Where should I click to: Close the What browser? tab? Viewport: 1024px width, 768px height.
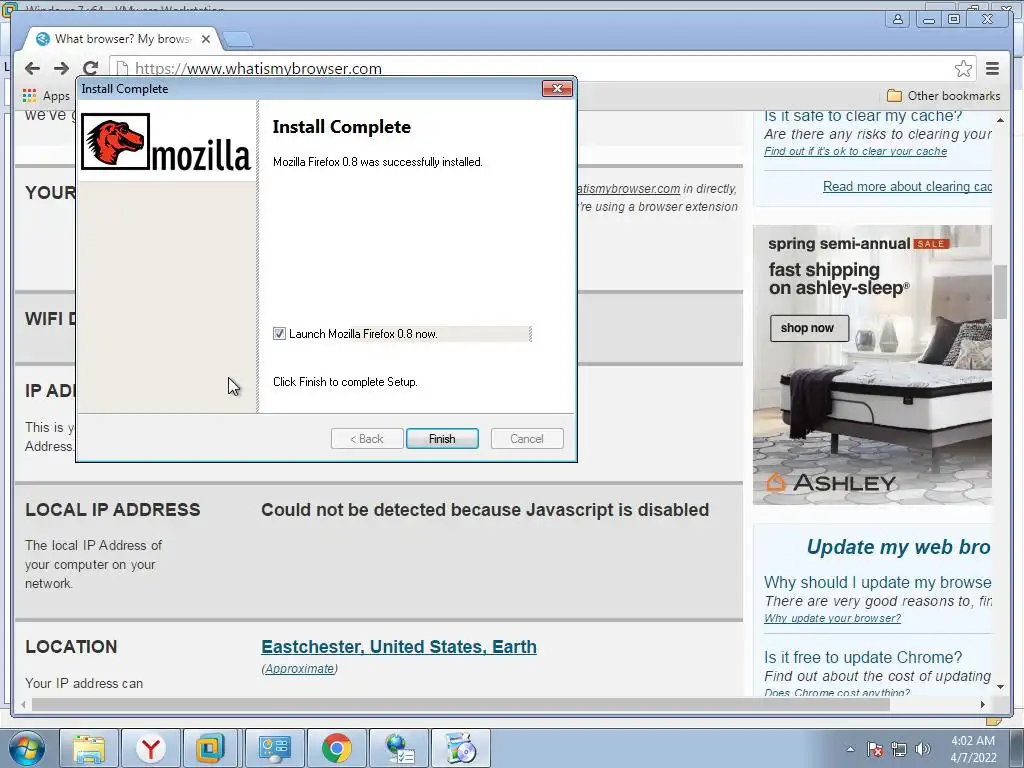point(206,39)
